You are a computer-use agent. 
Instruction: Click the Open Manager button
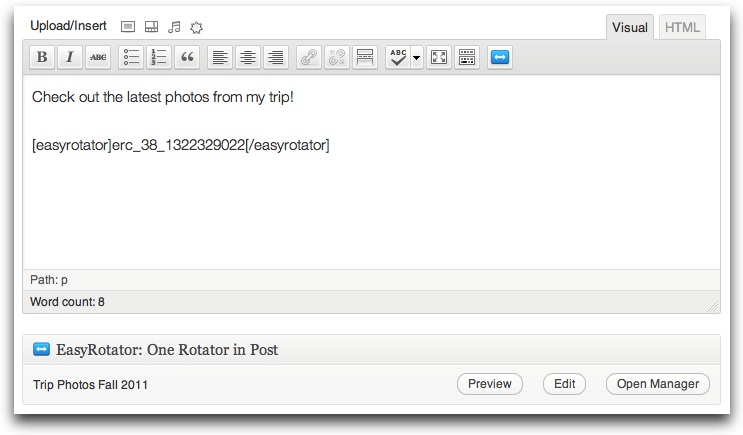(x=658, y=384)
